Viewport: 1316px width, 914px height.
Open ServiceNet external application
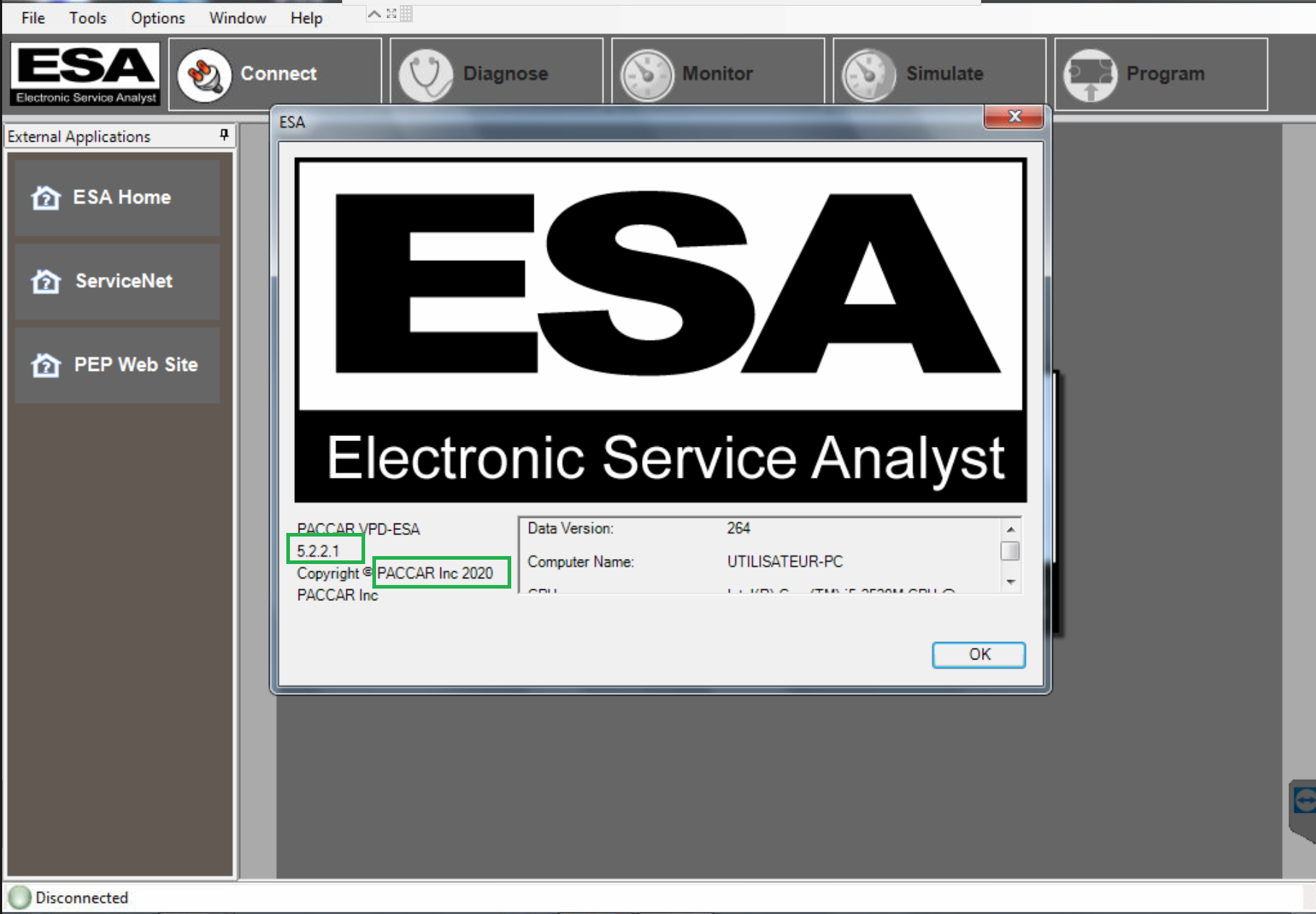(x=117, y=281)
